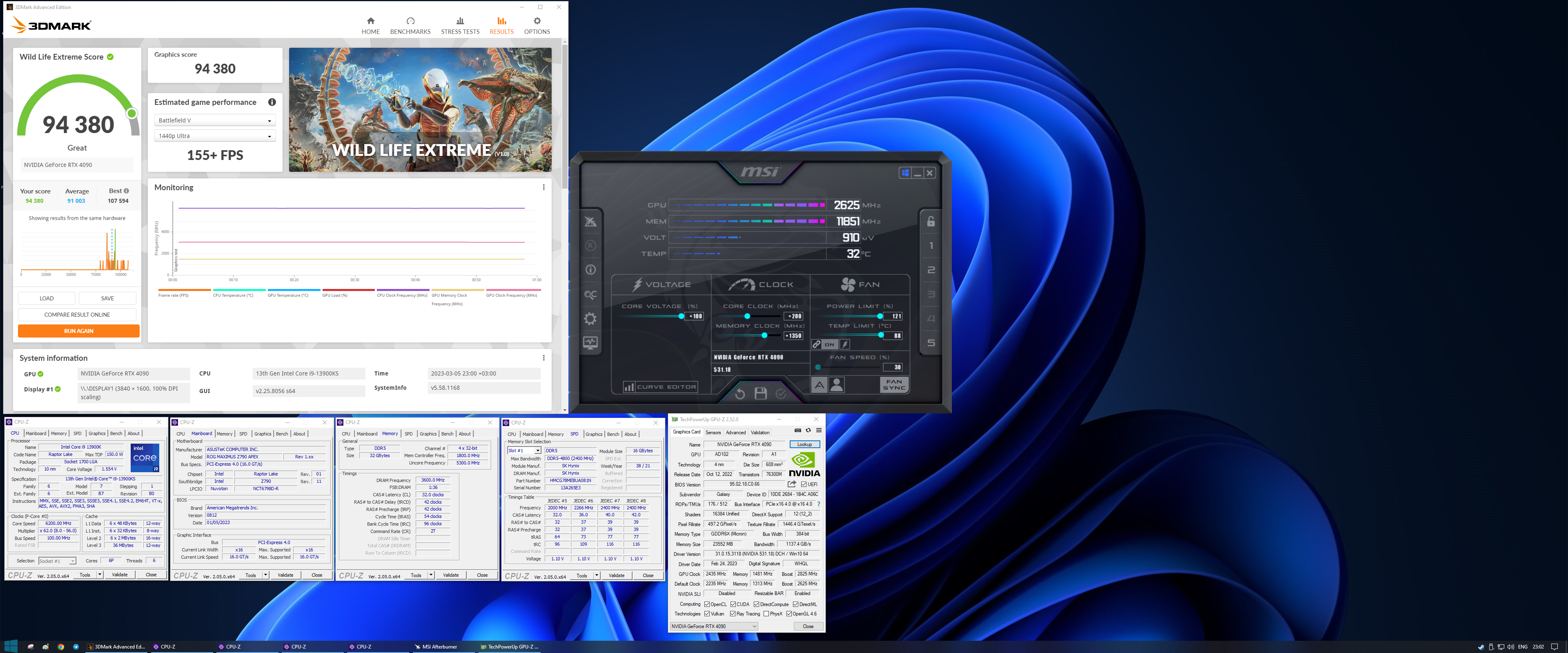The image size is (1568, 653).
Task: Open the Slot #1 dropdown in CPU-Z SPD
Action: 524,450
